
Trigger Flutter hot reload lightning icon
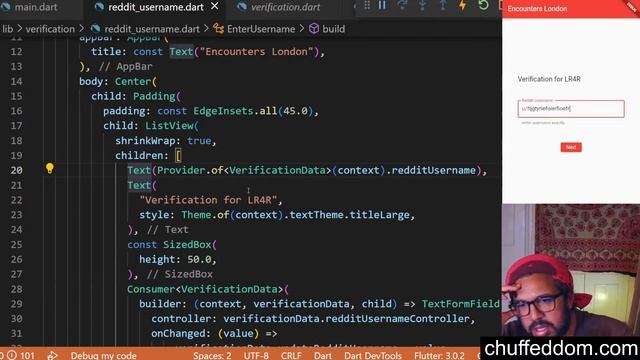click(x=463, y=5)
